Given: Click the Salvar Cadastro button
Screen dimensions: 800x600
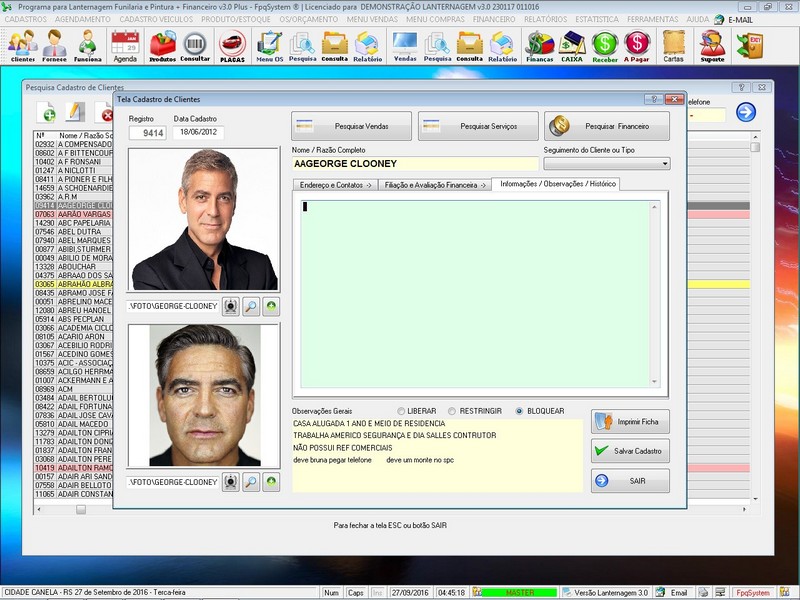Looking at the screenshot, I should (631, 451).
